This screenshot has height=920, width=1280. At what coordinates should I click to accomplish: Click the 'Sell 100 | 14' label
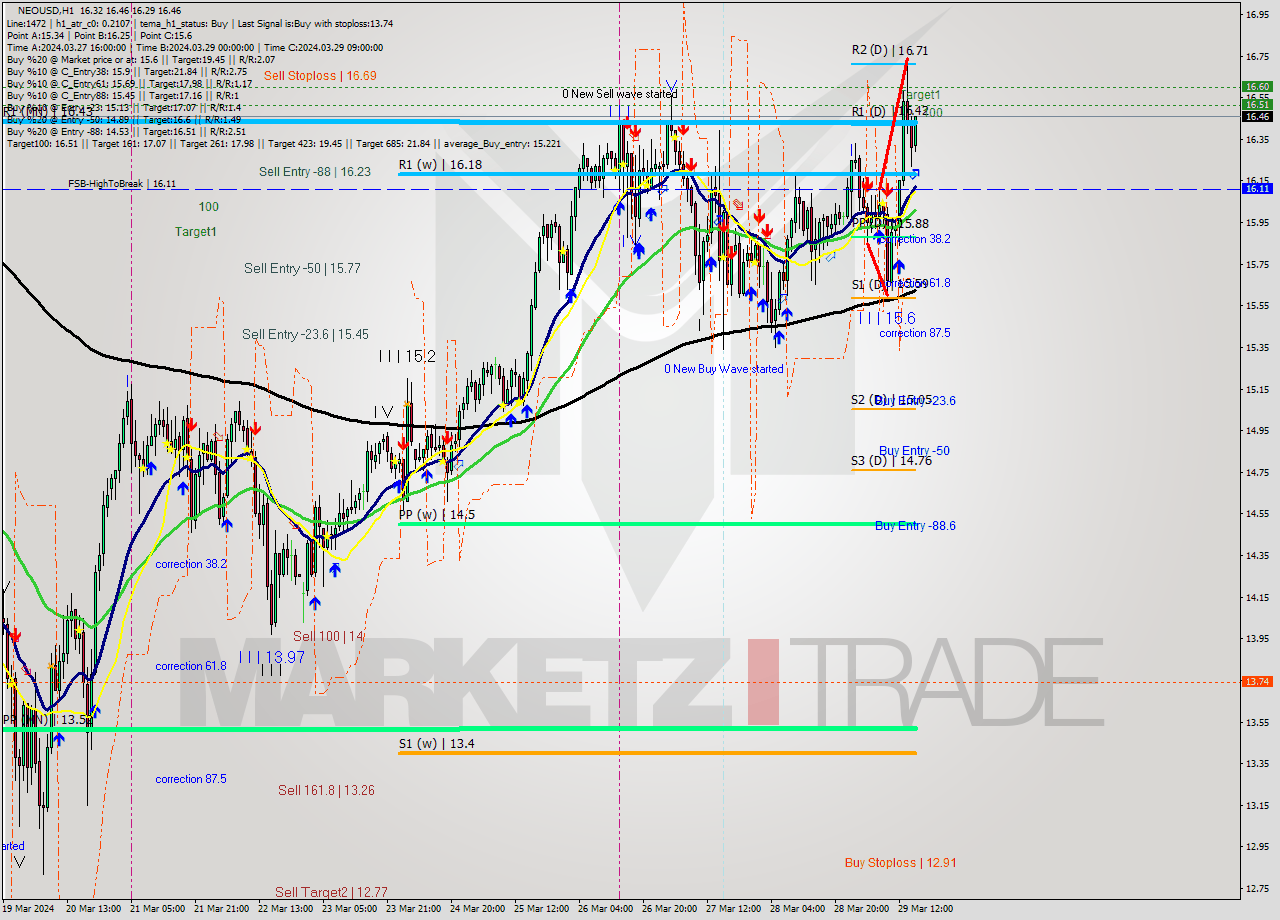pyautogui.click(x=328, y=636)
